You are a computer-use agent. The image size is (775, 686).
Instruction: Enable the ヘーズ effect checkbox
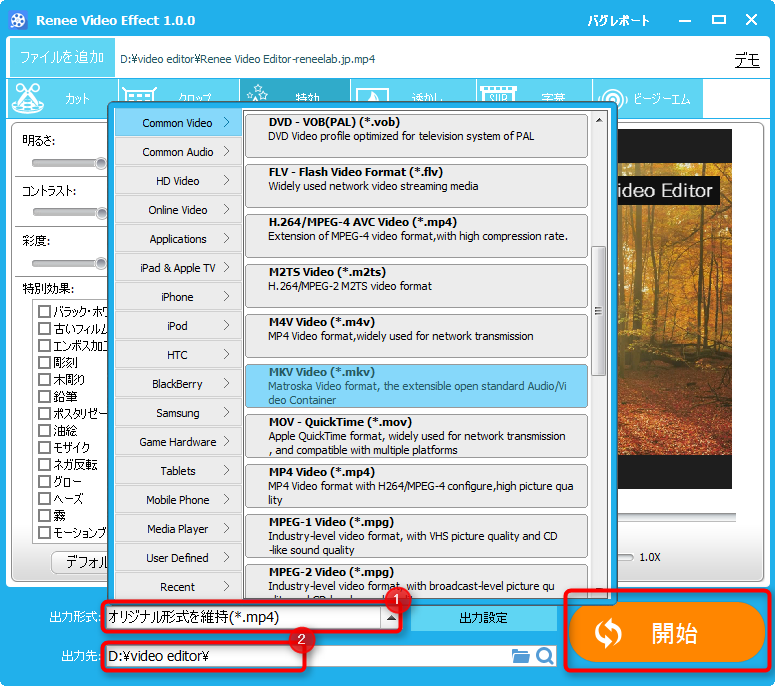point(44,498)
